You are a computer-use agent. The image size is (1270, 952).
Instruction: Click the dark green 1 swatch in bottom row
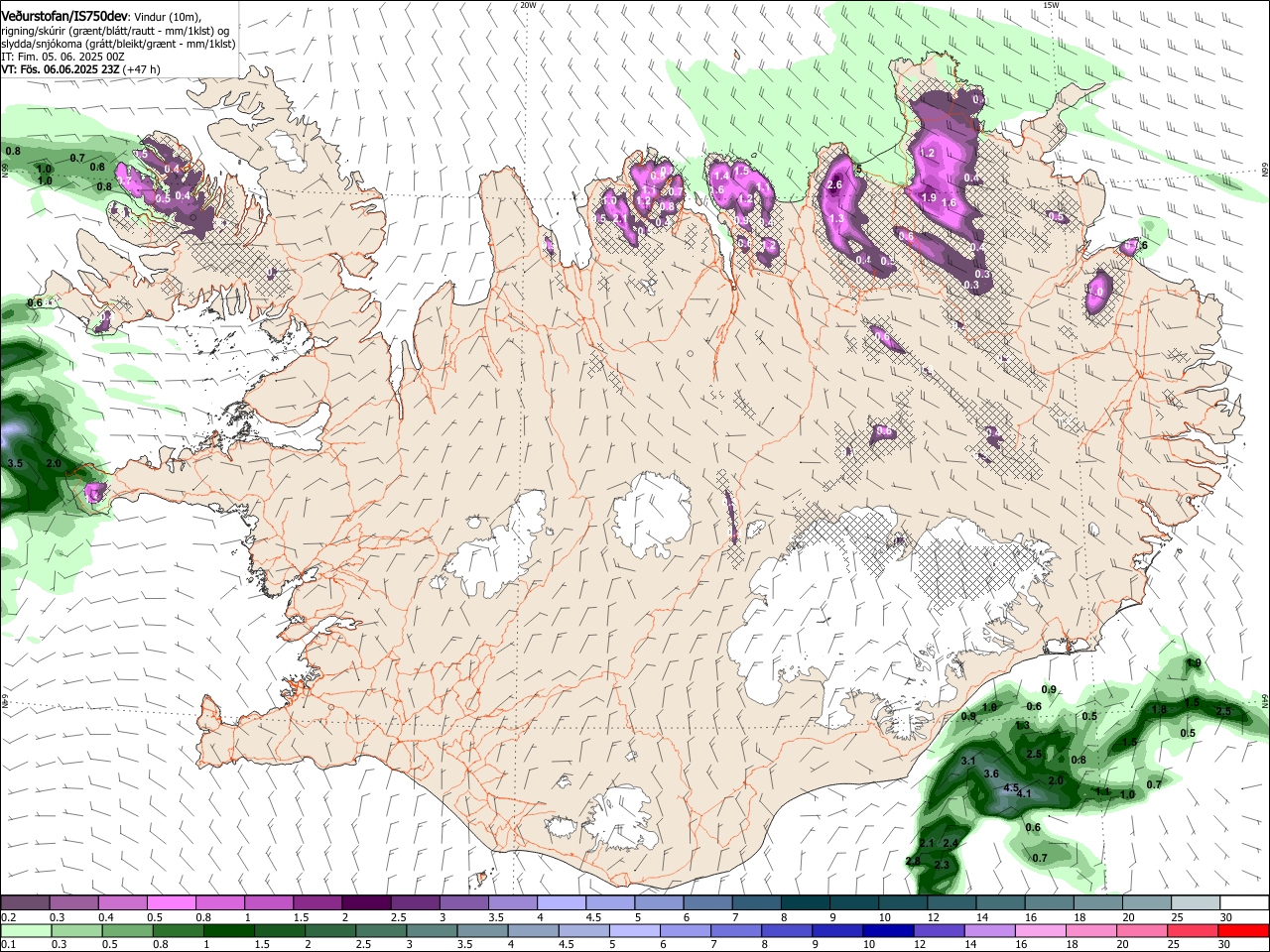click(228, 930)
